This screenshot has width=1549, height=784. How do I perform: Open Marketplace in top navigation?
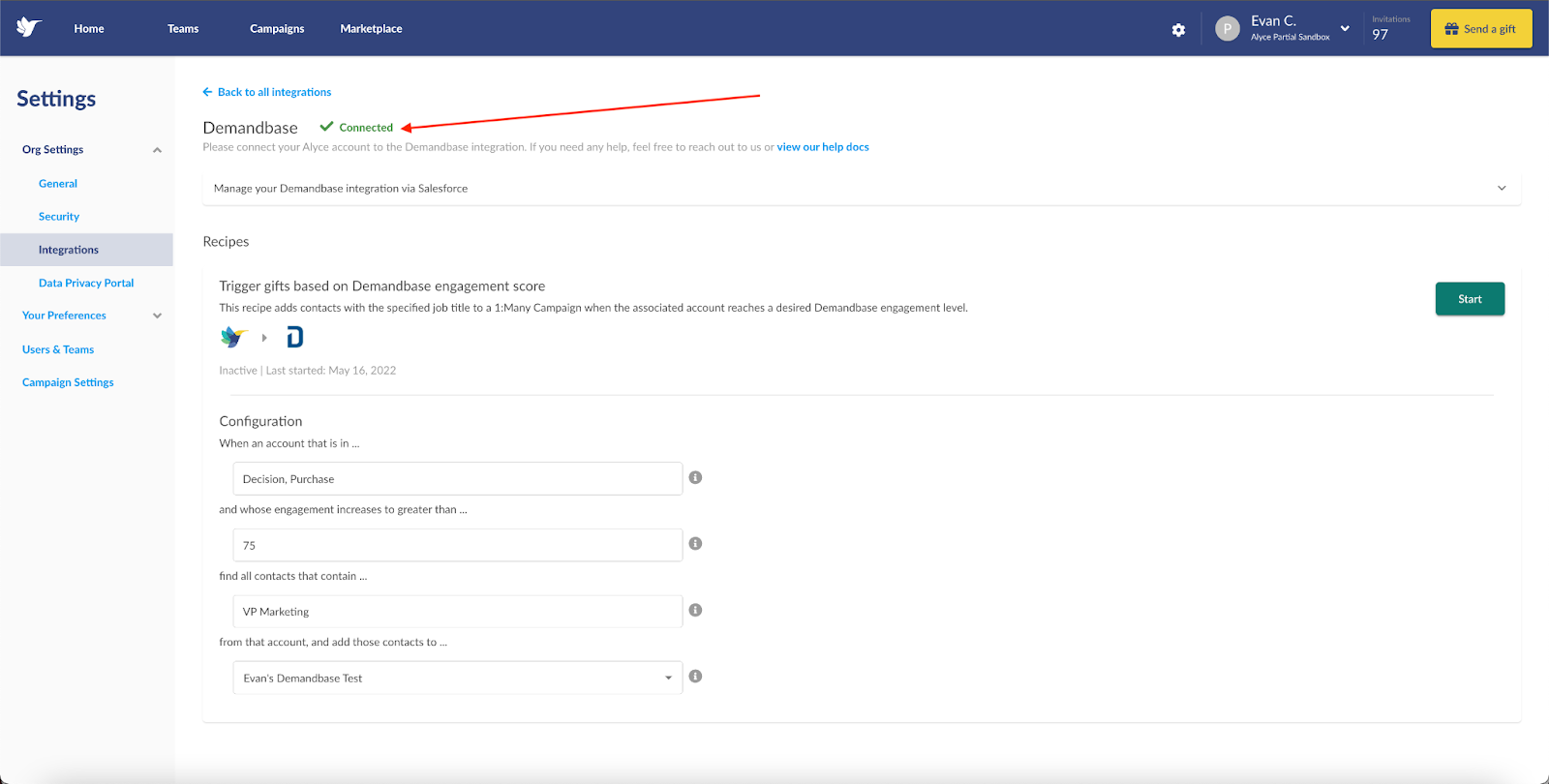(x=371, y=29)
